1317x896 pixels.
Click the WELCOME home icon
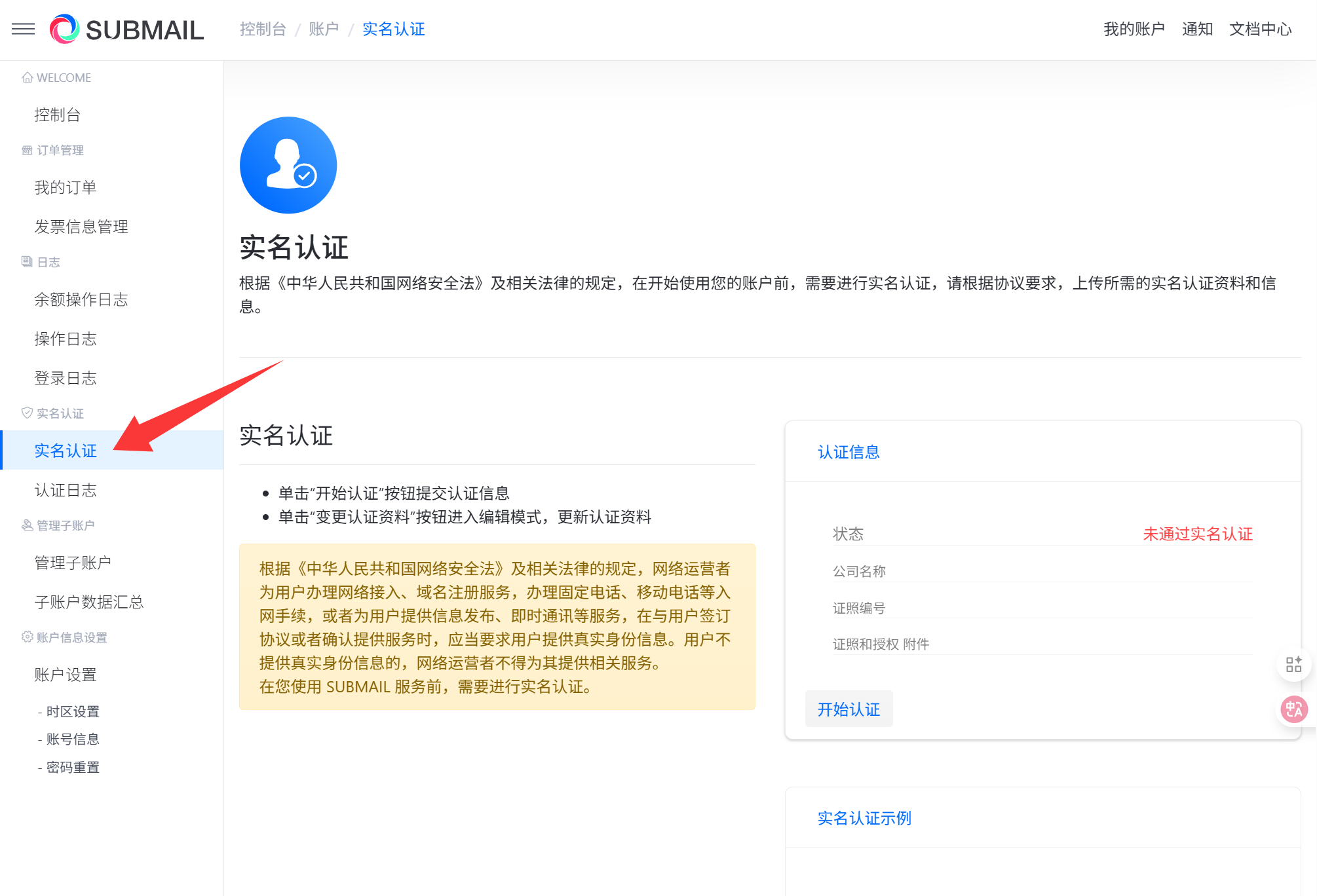27,77
